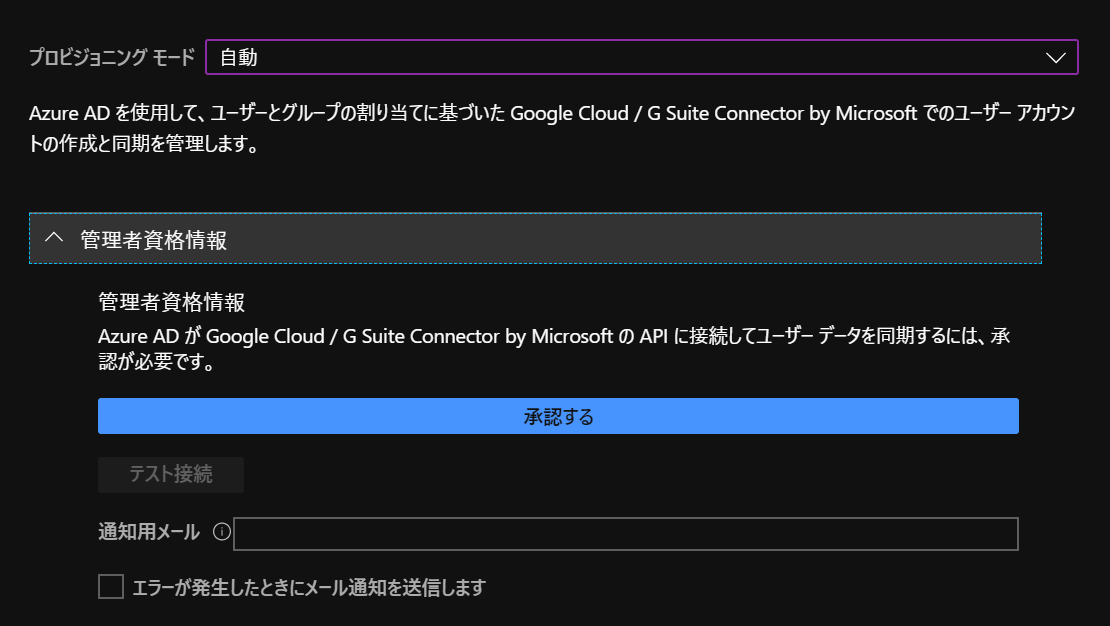
Task: Click "Azure AD を使用して" at the top description start
Action: point(101,113)
